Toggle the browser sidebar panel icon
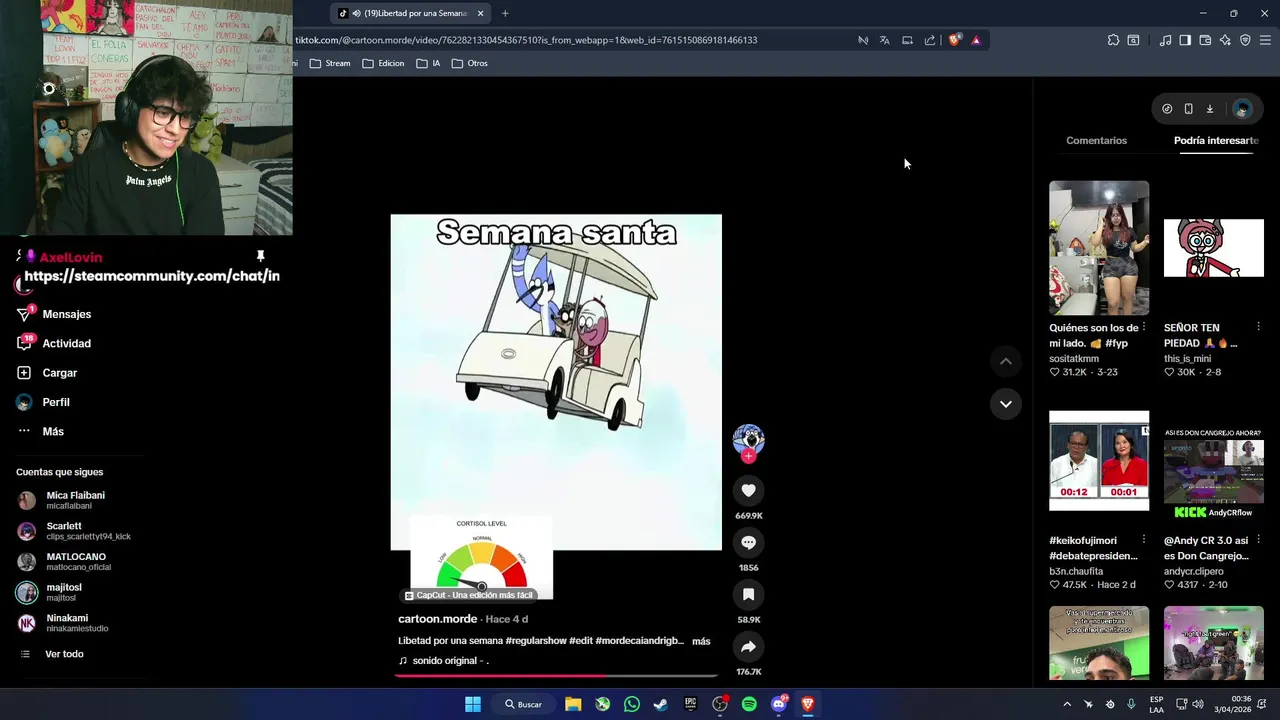Viewport: 1280px width, 720px height. pyautogui.click(x=1185, y=40)
